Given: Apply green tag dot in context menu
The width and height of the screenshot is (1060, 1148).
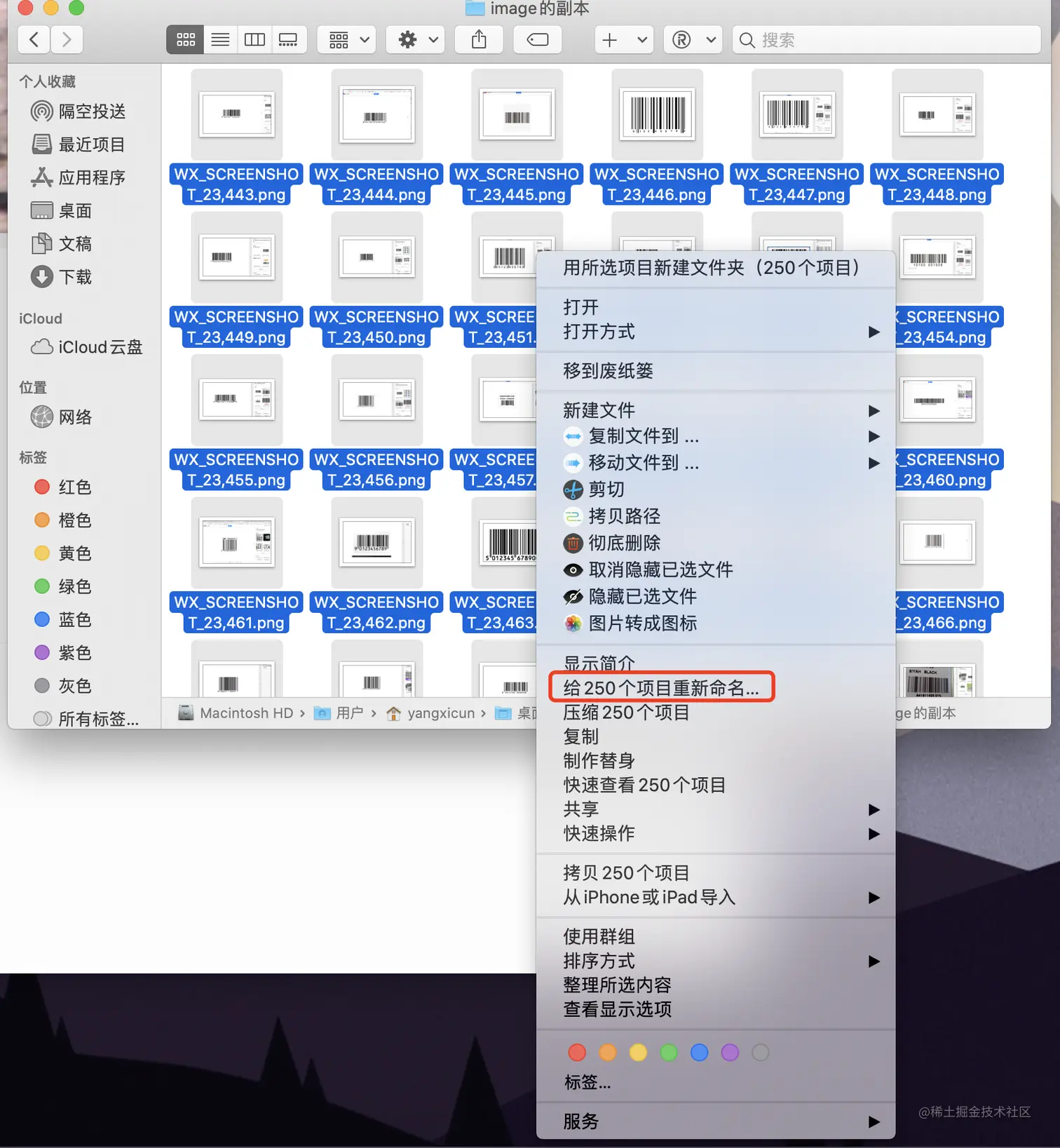Looking at the screenshot, I should point(669,1052).
